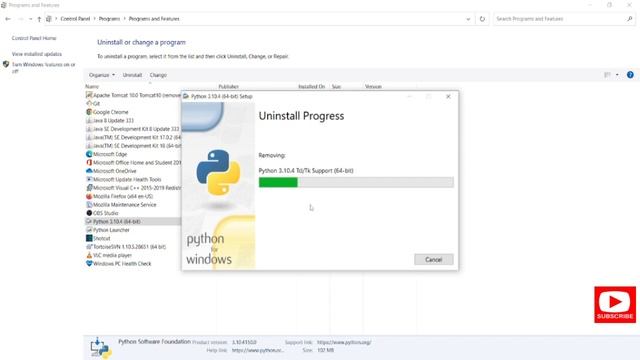
Task: Open Control Panel Home link
Action: point(34,38)
